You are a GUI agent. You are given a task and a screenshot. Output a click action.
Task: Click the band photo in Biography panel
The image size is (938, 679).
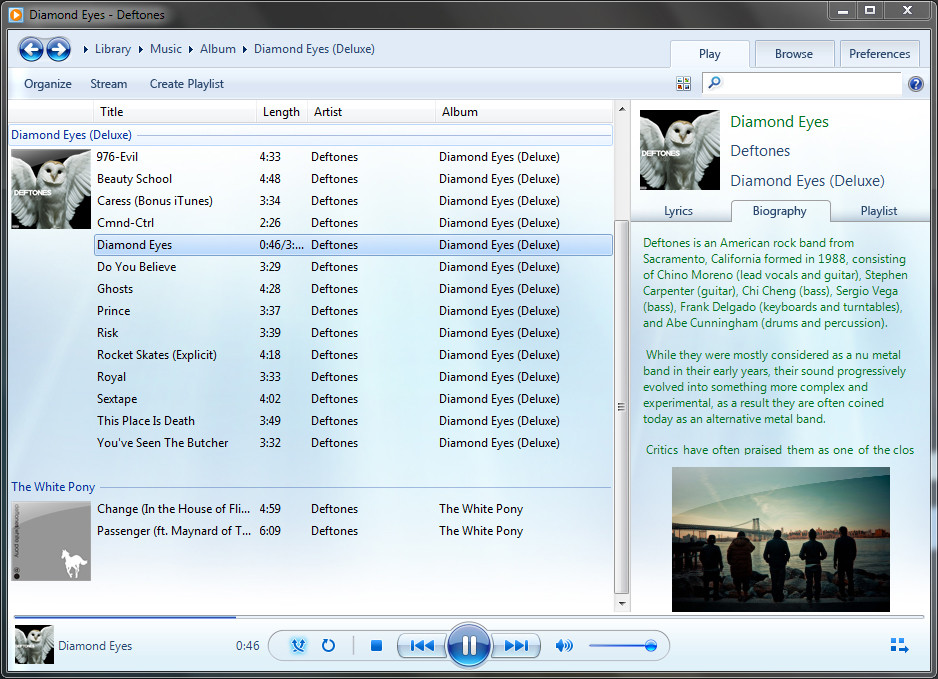[781, 540]
